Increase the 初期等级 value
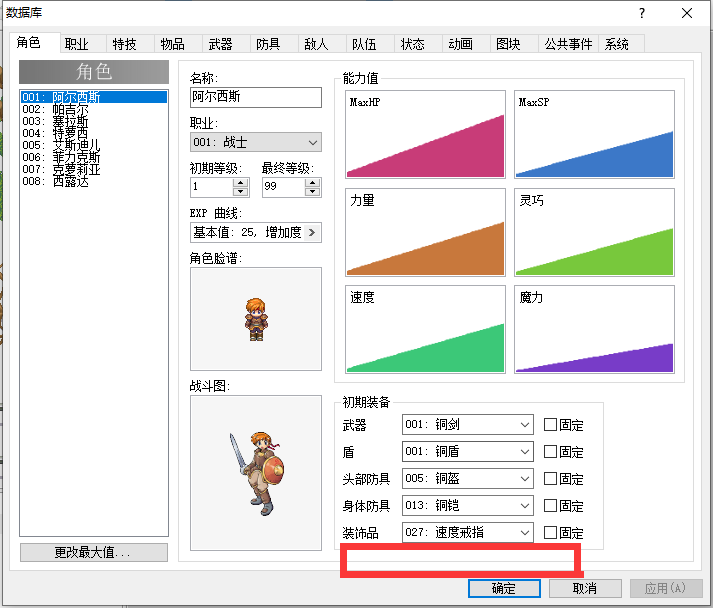 click(x=241, y=183)
